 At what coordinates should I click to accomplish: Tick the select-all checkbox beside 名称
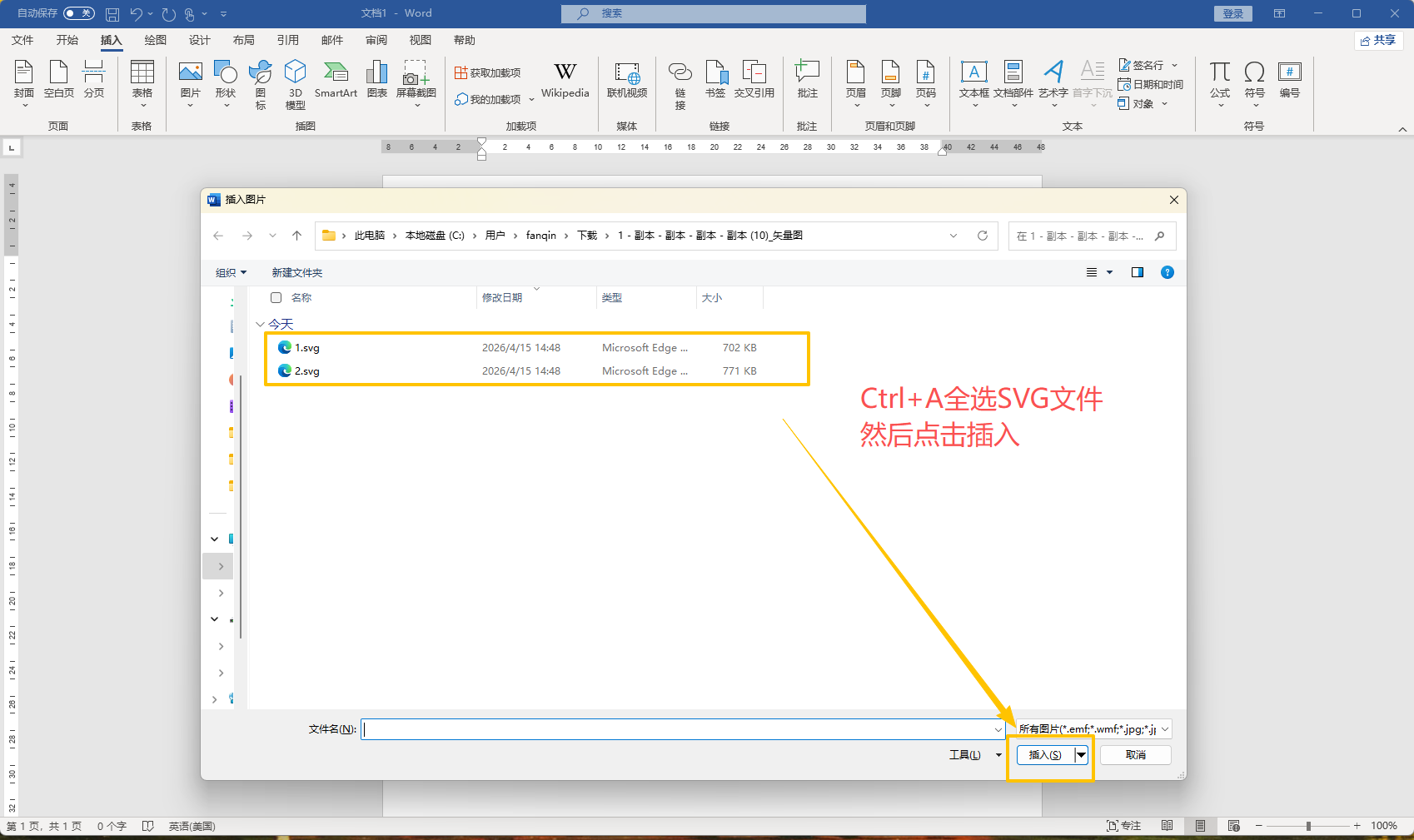(x=276, y=297)
